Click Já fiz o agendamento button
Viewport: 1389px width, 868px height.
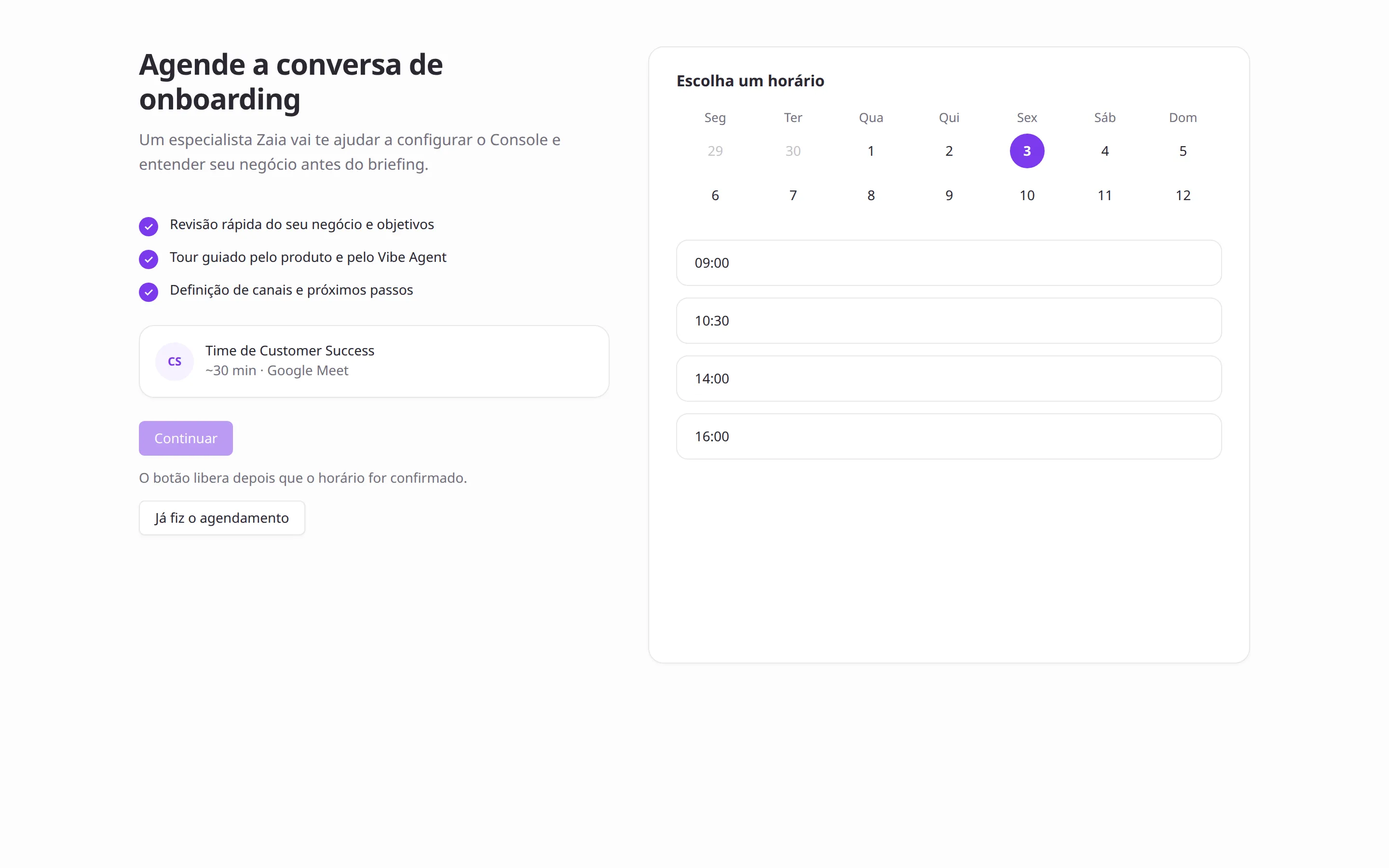222,518
